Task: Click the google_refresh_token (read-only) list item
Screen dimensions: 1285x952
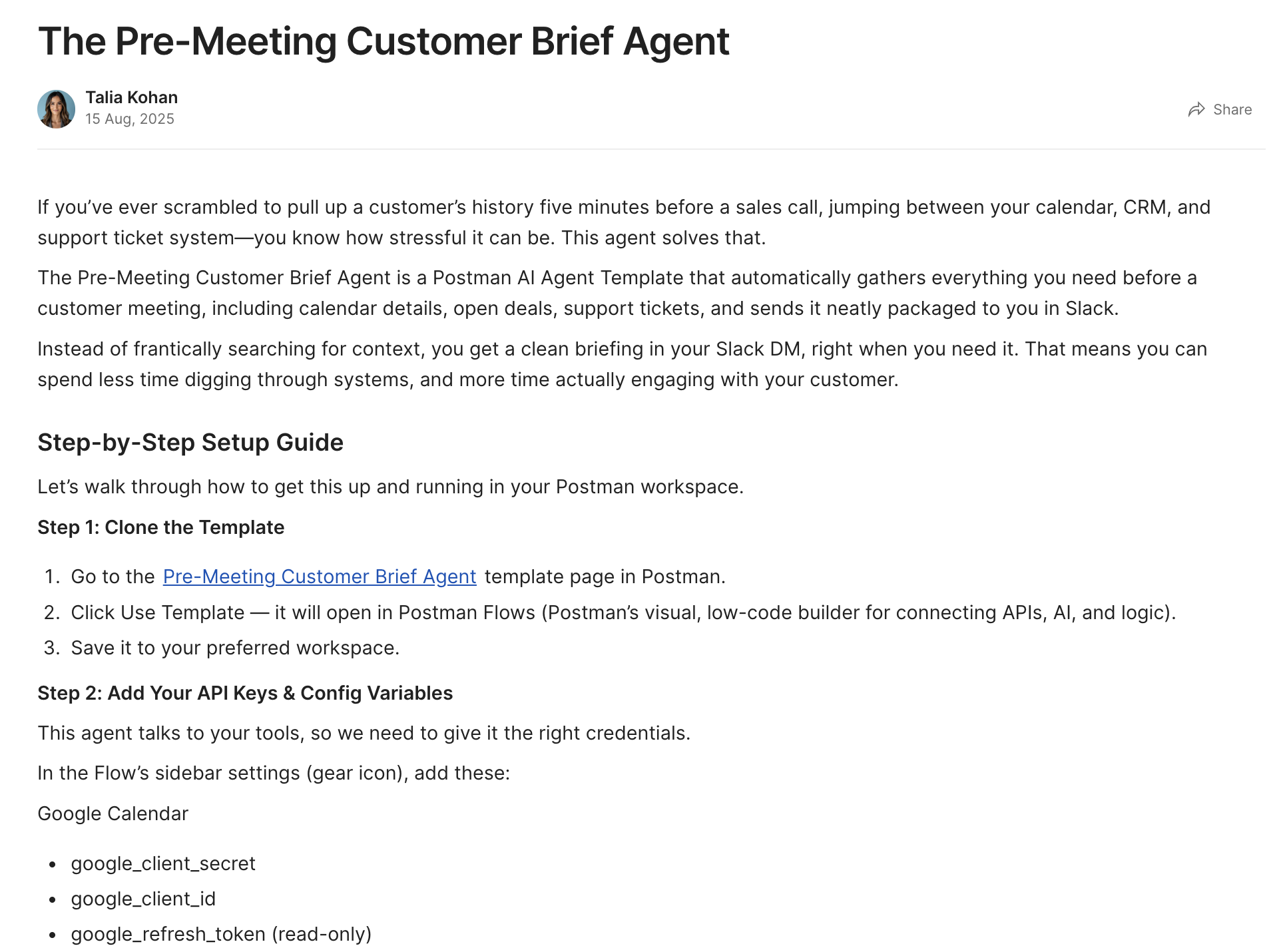Action: [221, 934]
